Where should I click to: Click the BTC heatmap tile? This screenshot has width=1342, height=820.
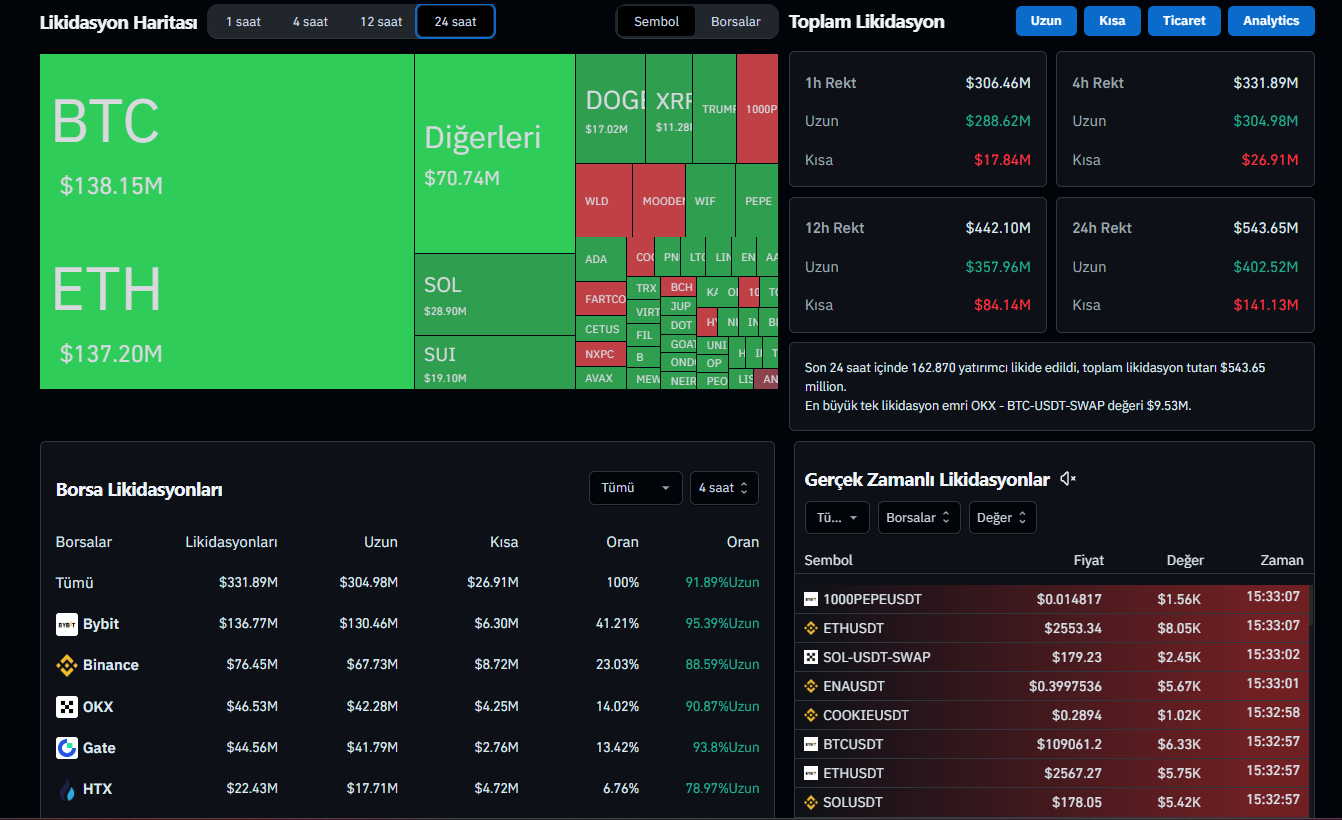pos(226,141)
